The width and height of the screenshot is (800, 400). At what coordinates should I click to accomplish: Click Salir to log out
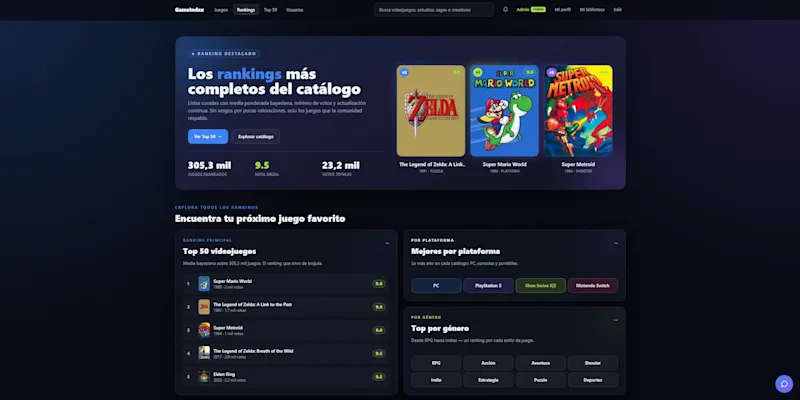click(x=618, y=10)
